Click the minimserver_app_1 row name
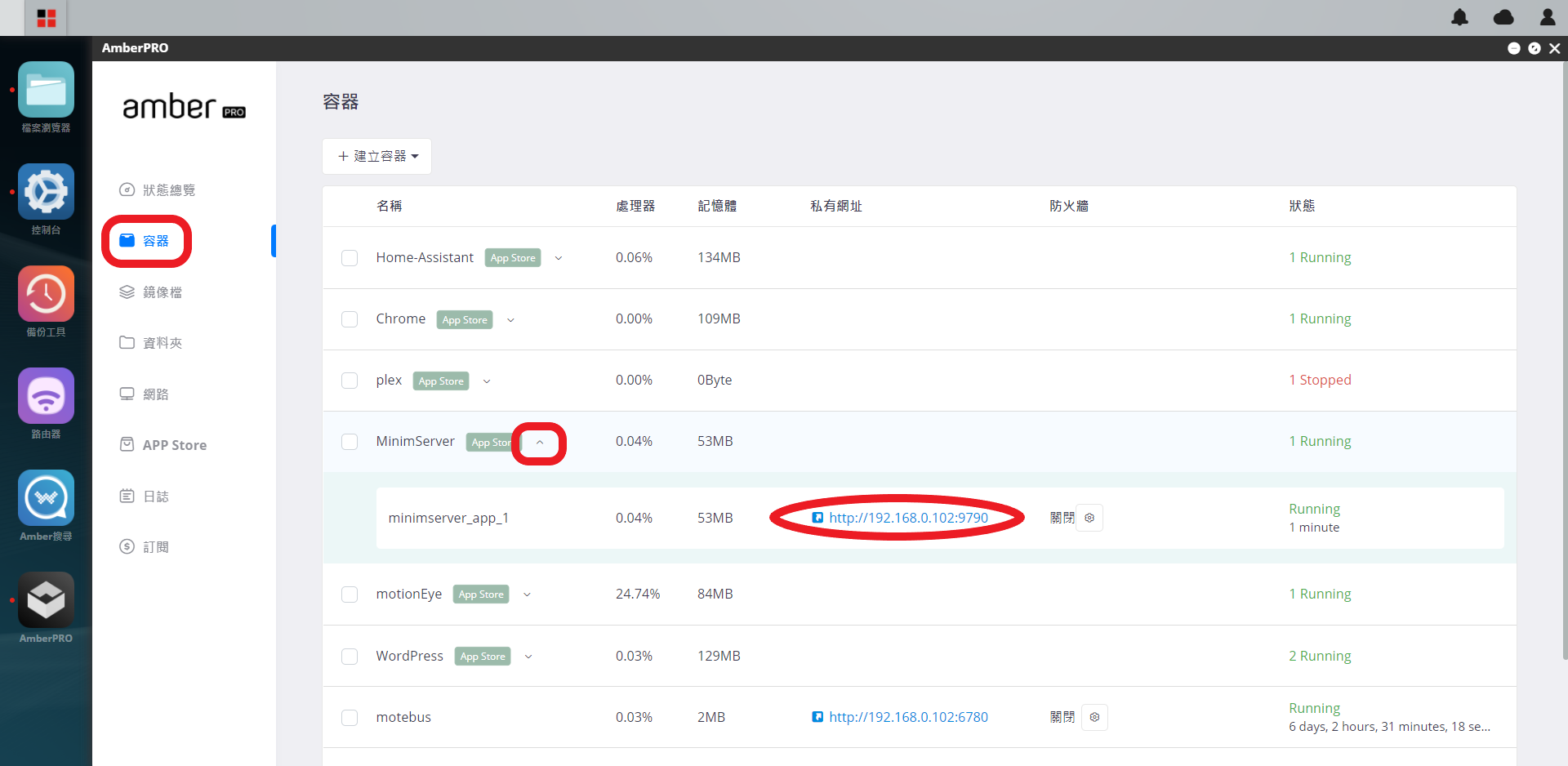1568x766 pixels. pos(448,518)
